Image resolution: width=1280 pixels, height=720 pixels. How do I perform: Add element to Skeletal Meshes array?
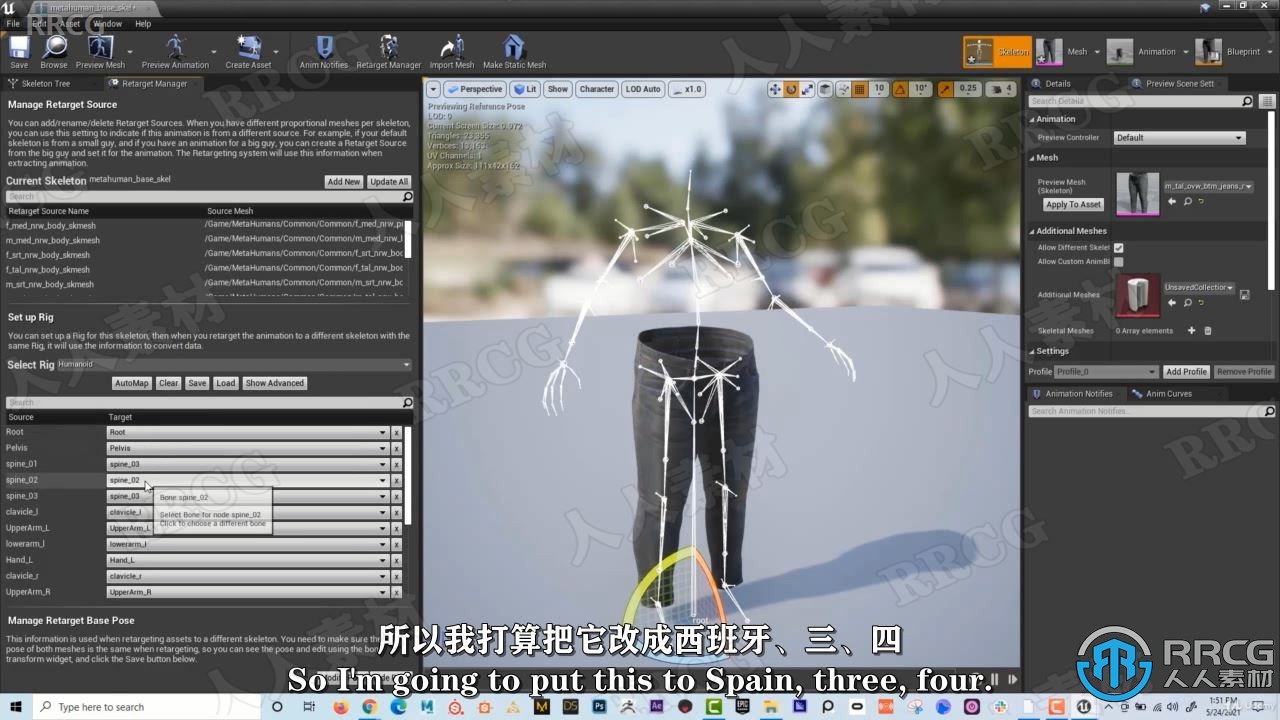pyautogui.click(x=1191, y=331)
